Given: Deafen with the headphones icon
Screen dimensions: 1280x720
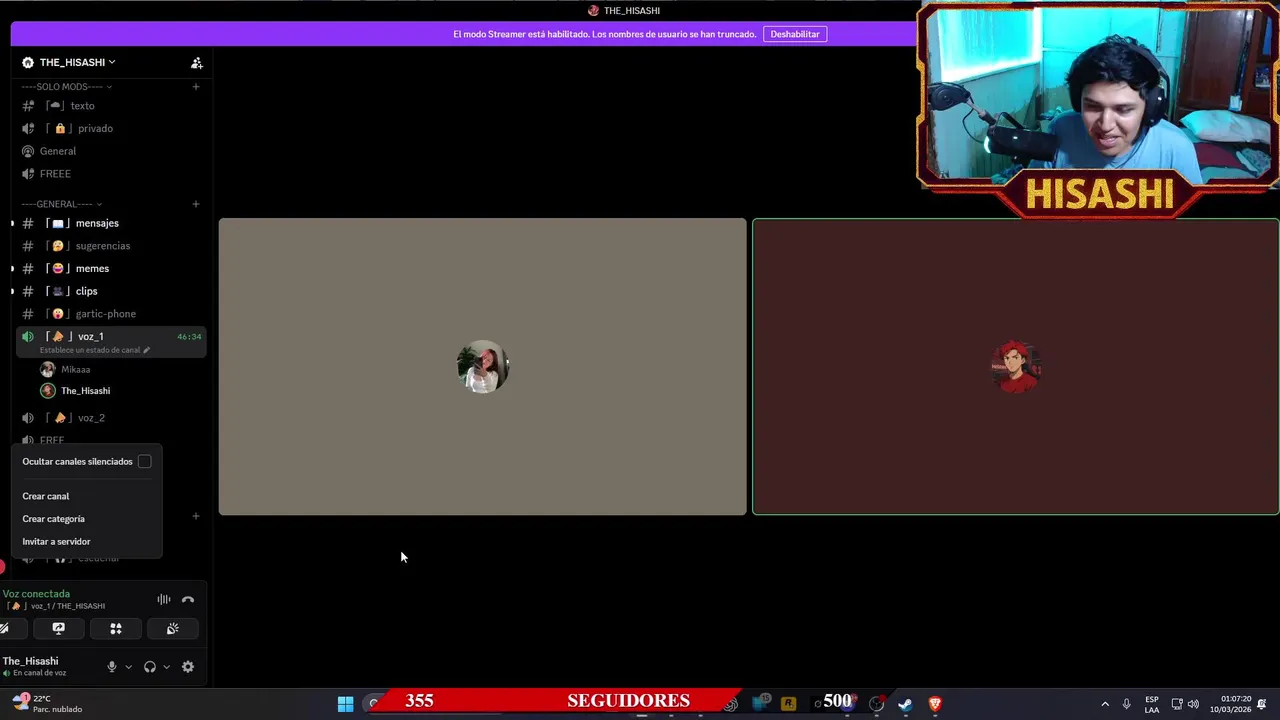Looking at the screenshot, I should point(150,667).
